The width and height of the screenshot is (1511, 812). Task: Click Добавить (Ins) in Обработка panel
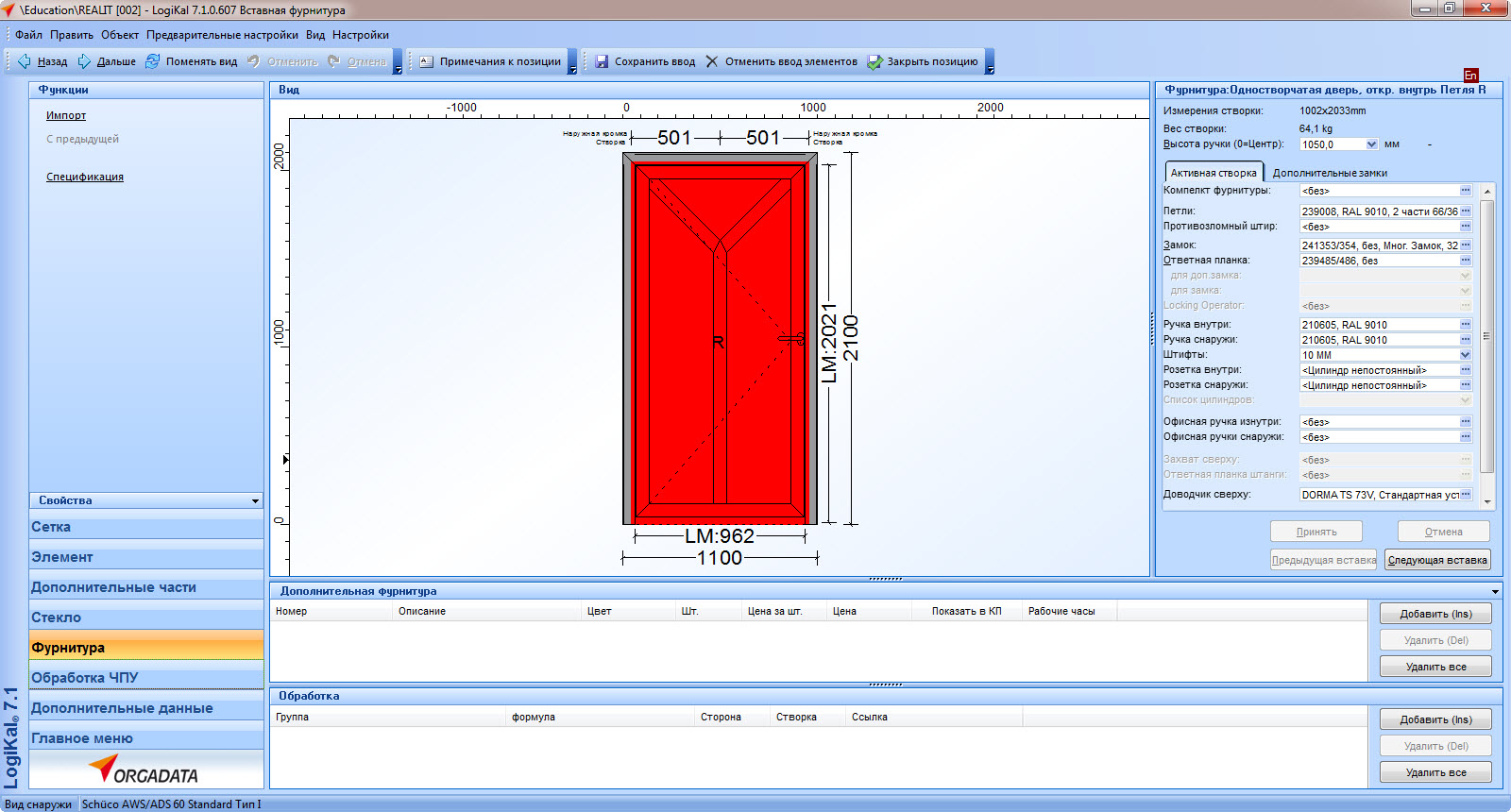click(x=1435, y=719)
